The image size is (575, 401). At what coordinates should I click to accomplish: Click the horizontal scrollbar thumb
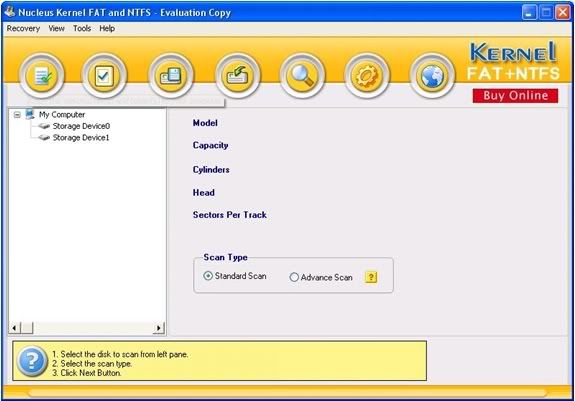click(x=26, y=328)
